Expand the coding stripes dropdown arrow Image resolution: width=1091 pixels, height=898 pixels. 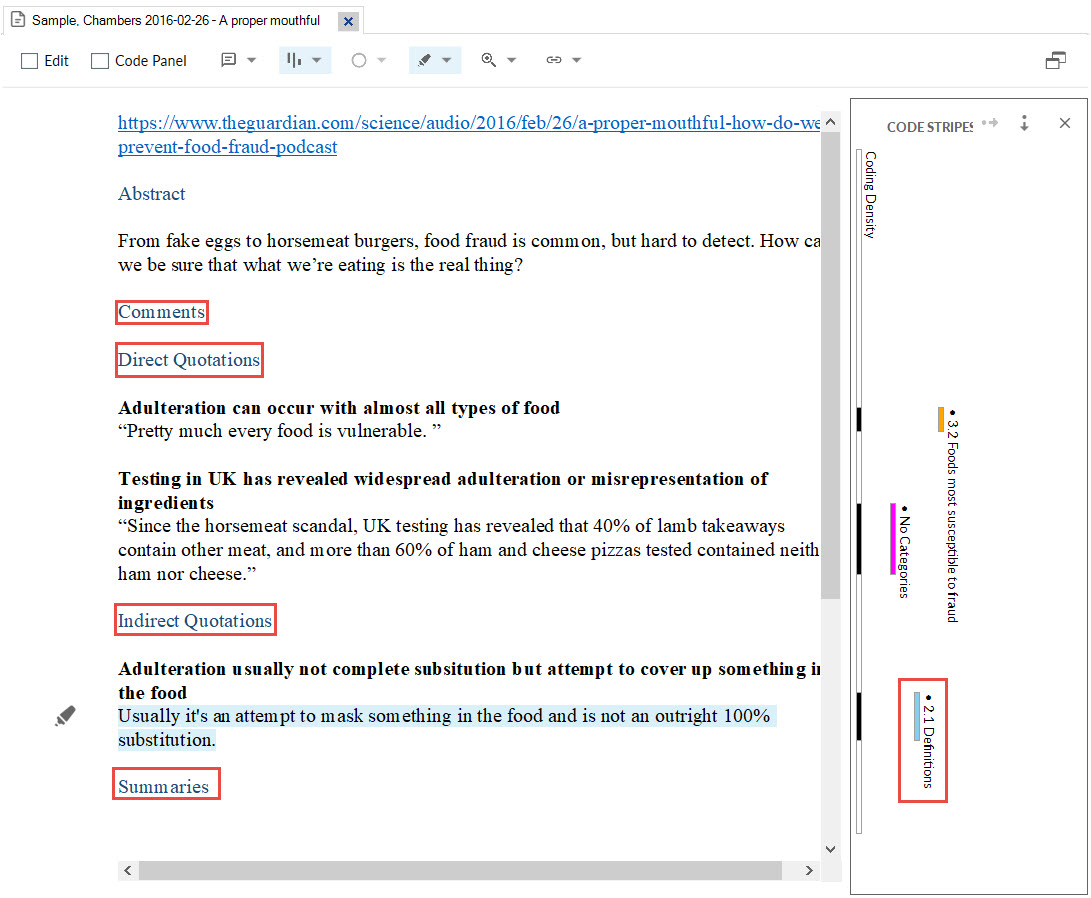pos(317,61)
